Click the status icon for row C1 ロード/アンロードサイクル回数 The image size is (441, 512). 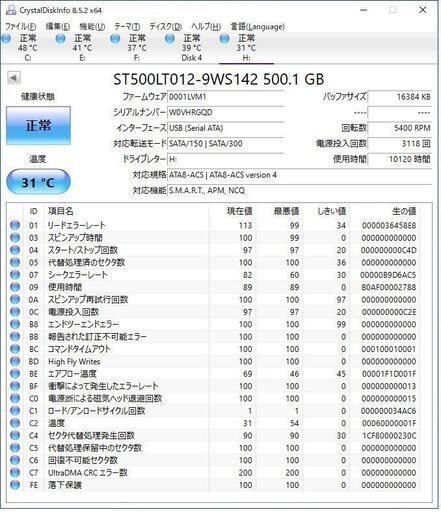point(15,410)
